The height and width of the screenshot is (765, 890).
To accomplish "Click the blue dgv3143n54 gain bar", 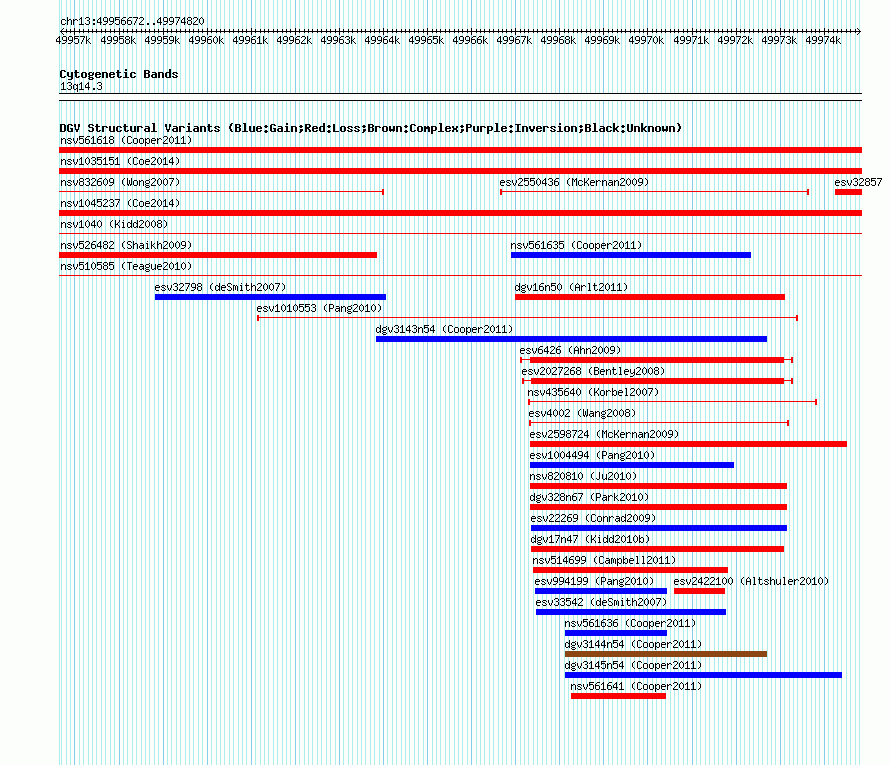I will click(x=571, y=339).
